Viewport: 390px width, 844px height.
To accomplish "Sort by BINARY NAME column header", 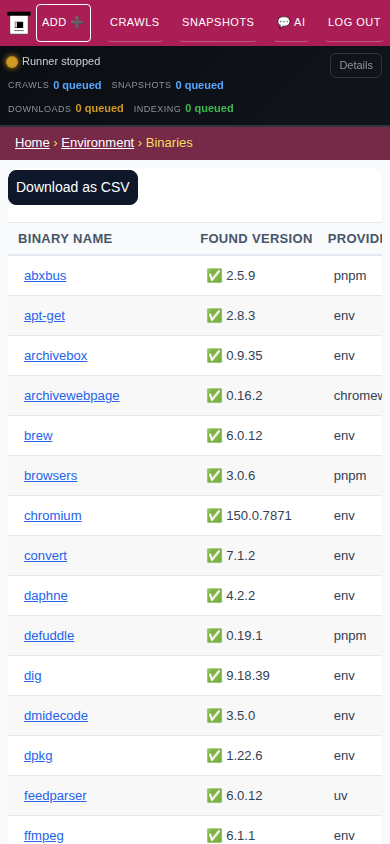I will pyautogui.click(x=65, y=238).
